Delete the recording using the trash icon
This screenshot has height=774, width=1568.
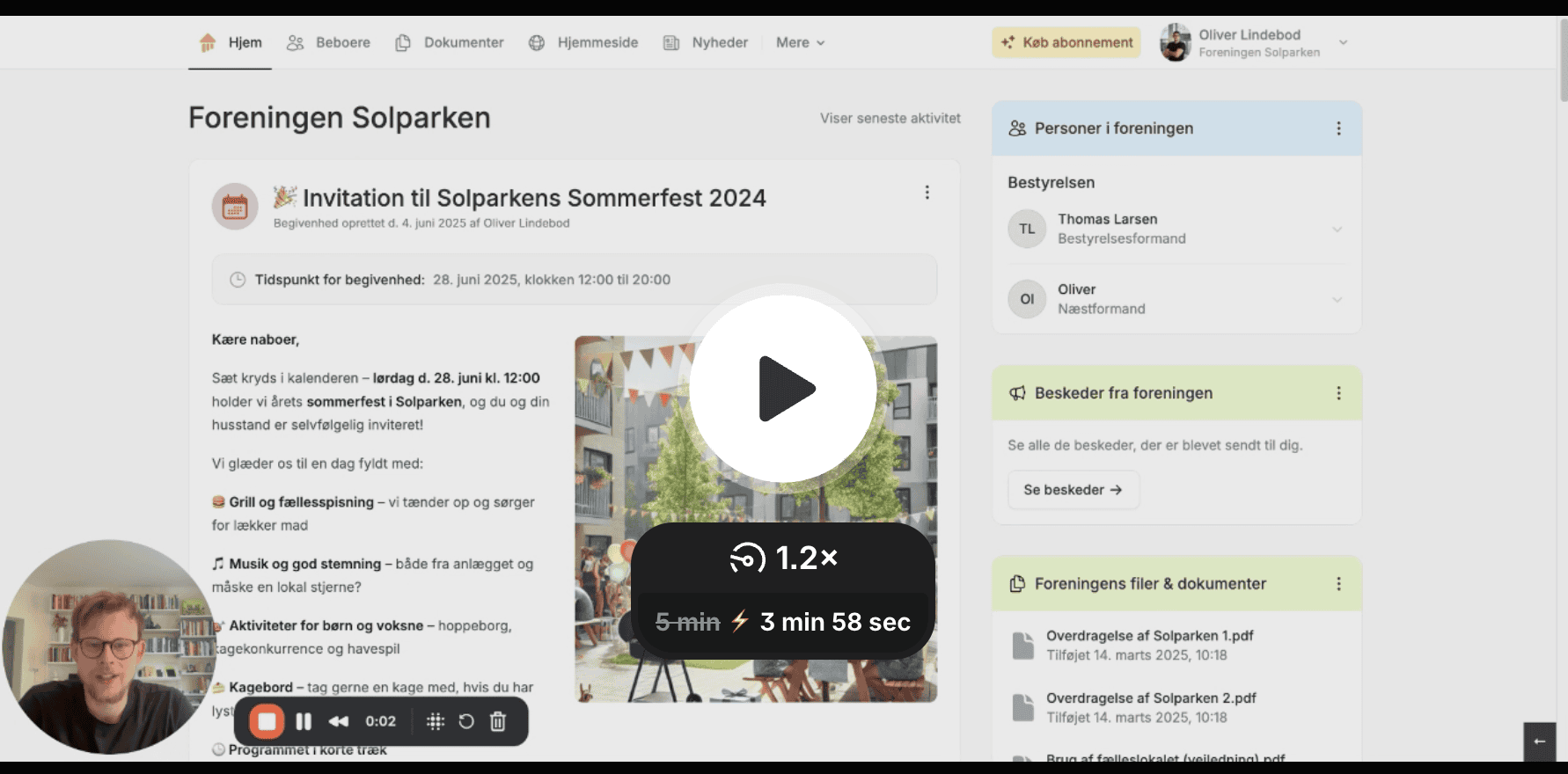click(x=498, y=722)
